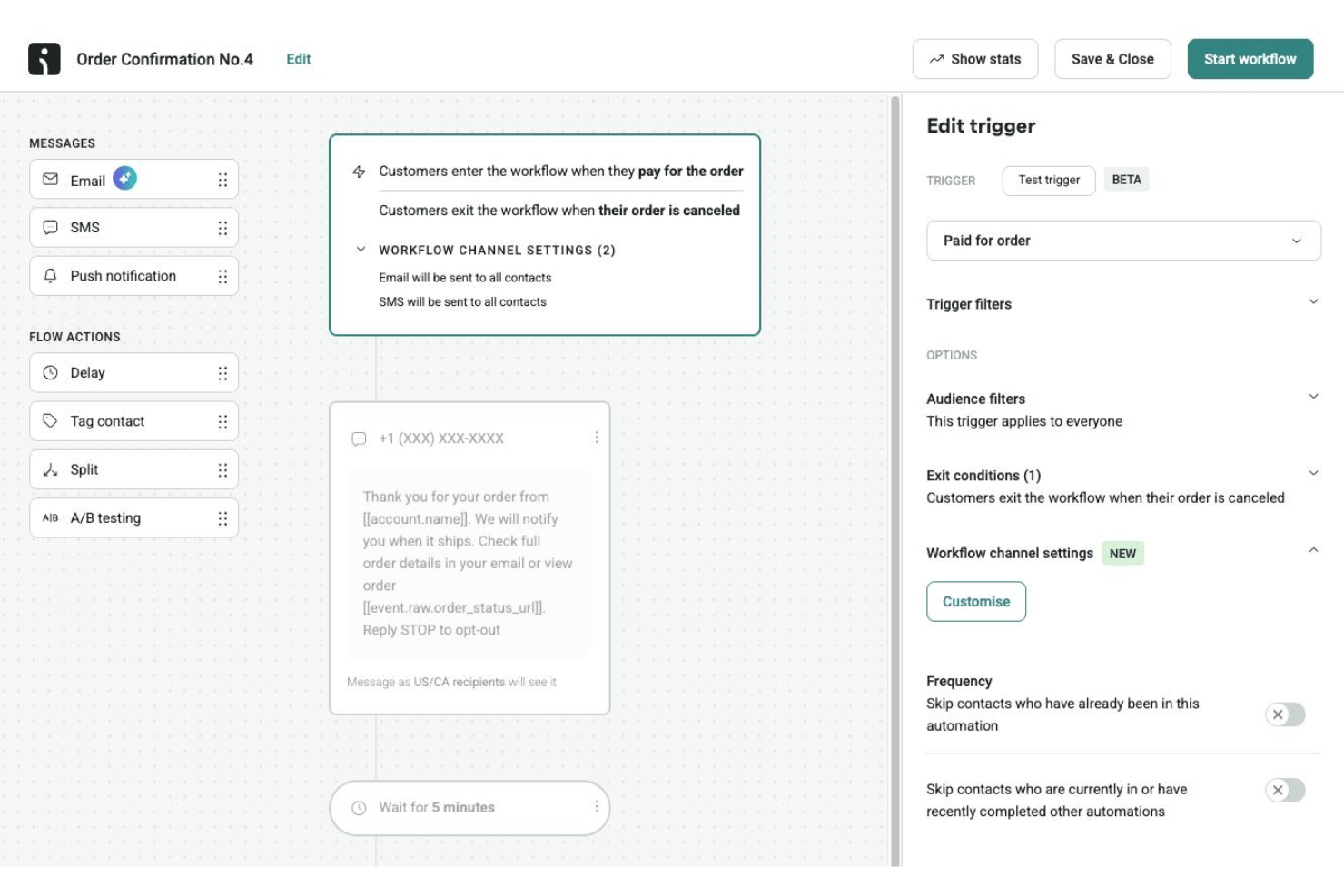Screen dimensions: 1344x896
Task: Click the drag handle on Push notification
Action: coord(222,276)
